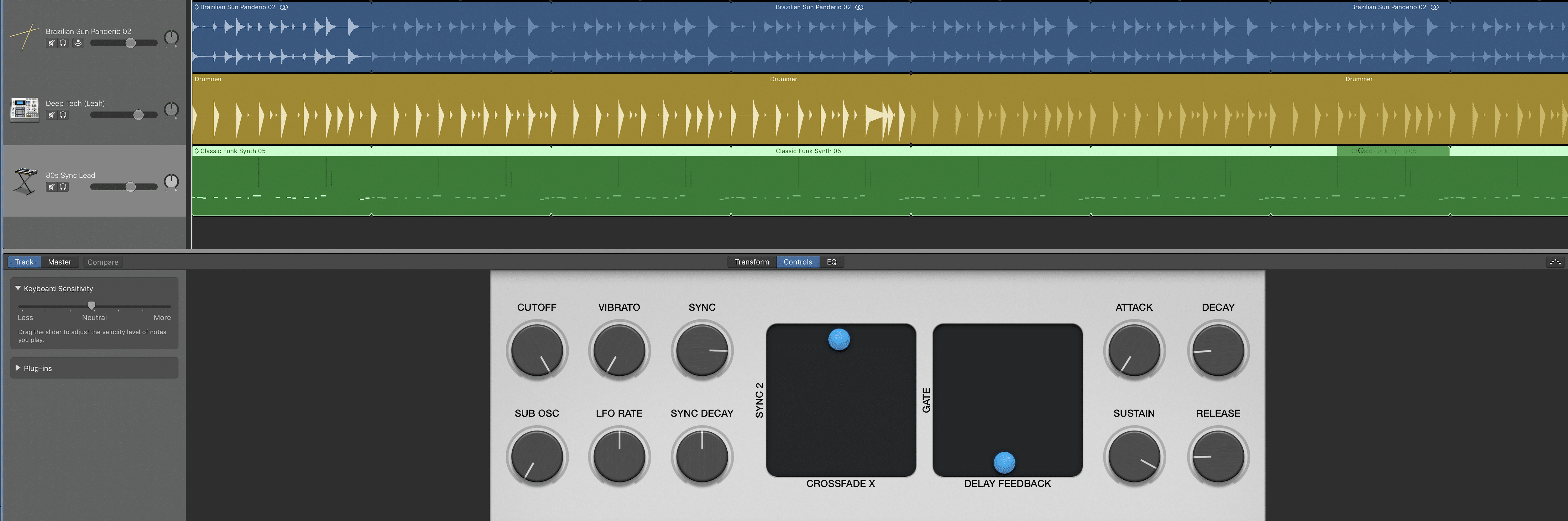Click the second 'Drummer' region label
1568x521 pixels.
(783, 79)
